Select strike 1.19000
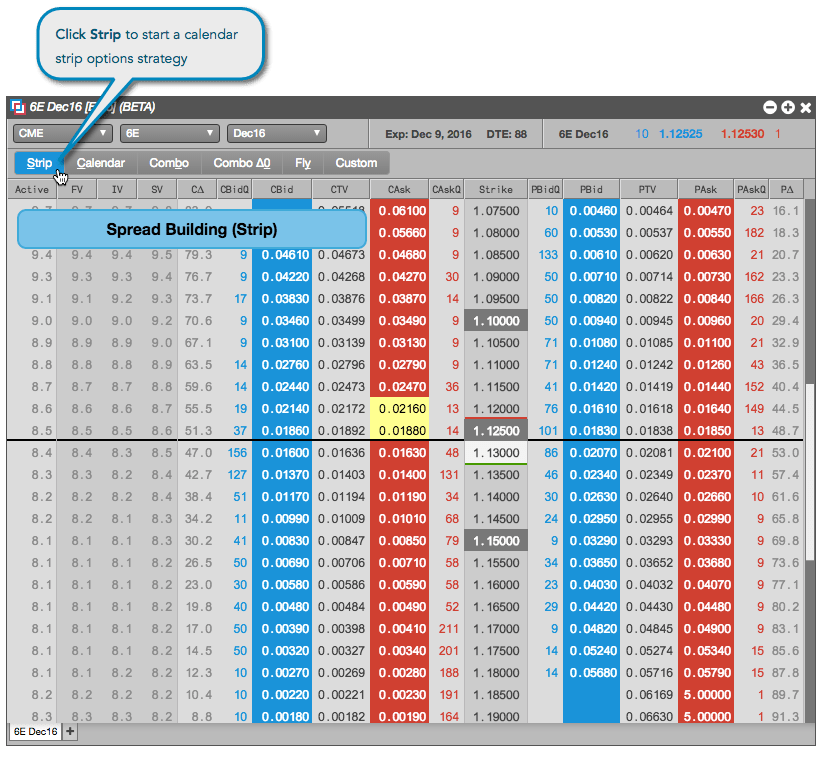This screenshot has height=759, width=823. point(496,716)
